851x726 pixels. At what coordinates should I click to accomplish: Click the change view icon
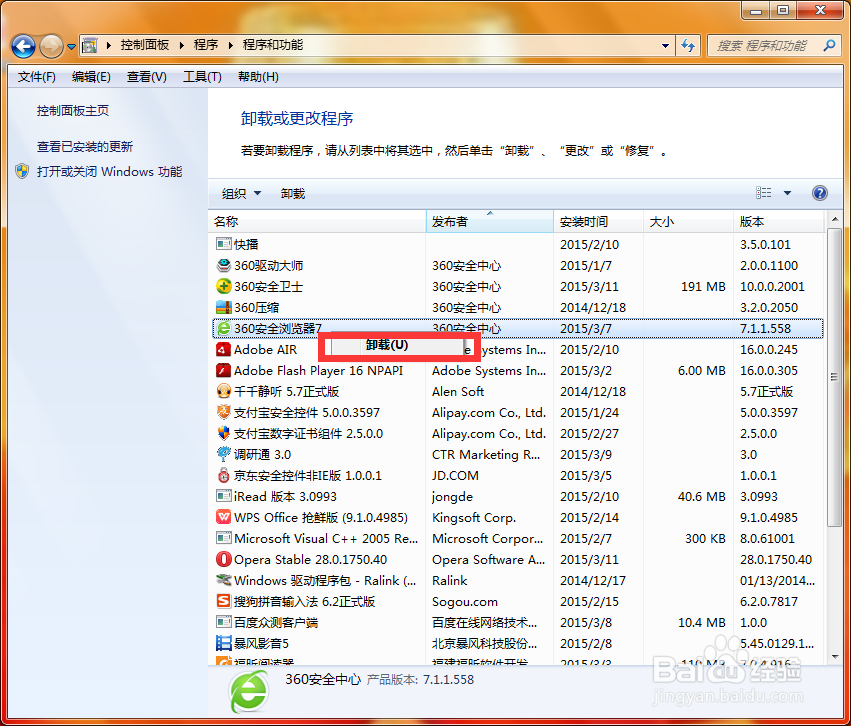(x=763, y=193)
